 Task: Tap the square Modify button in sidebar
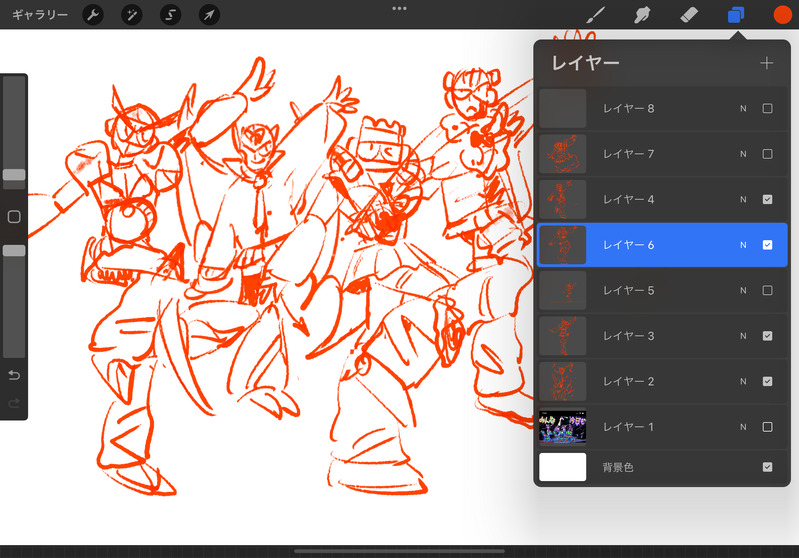click(14, 217)
